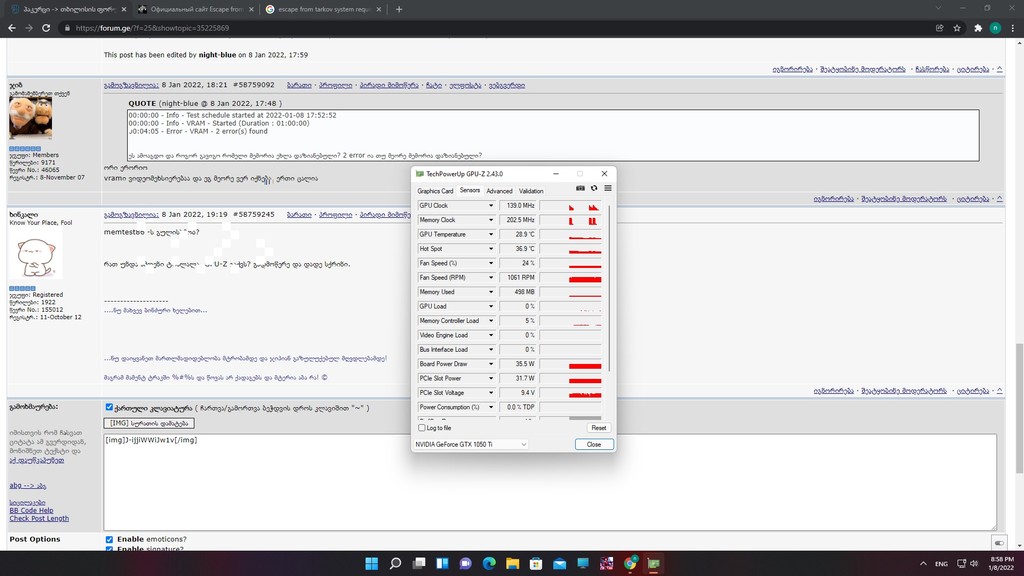Click the Close button in GPU-Z
Image resolution: width=1024 pixels, height=576 pixels.
(x=594, y=444)
